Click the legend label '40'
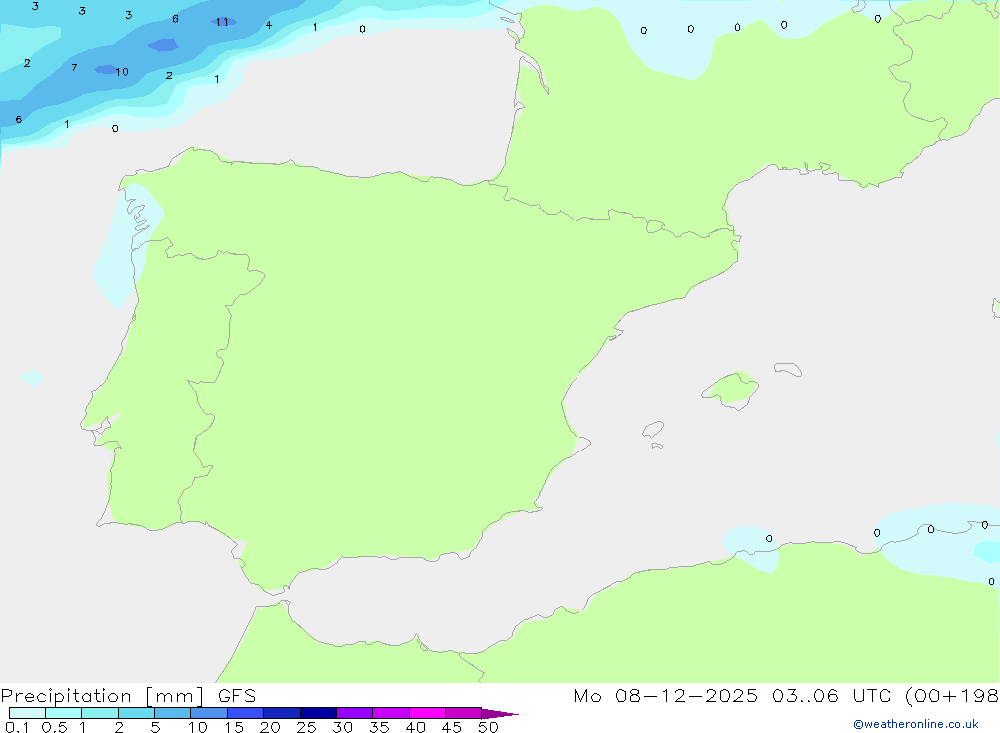Screen dimensions: 1000x733 pyautogui.click(x=415, y=727)
